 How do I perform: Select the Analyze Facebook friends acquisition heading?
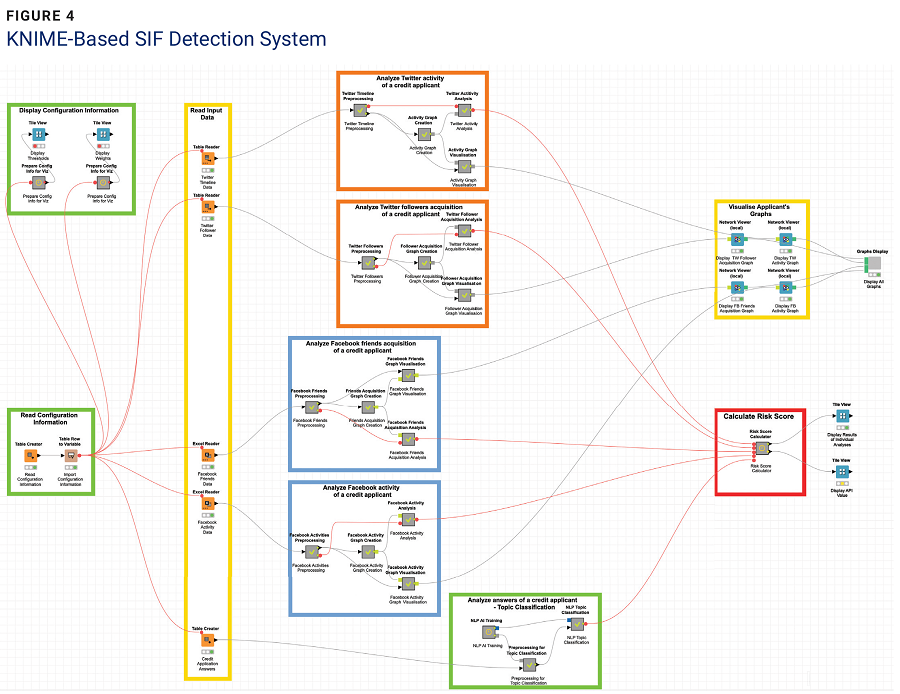coord(362,347)
